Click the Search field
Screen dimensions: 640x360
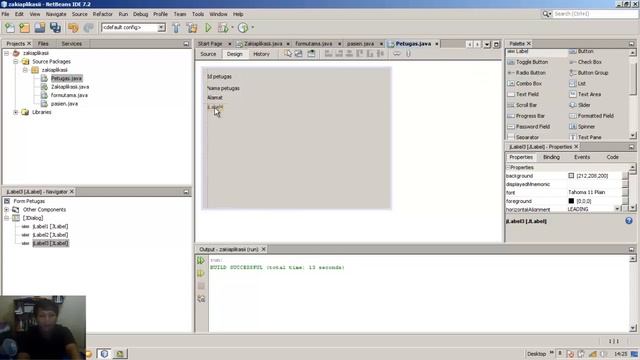tap(595, 14)
